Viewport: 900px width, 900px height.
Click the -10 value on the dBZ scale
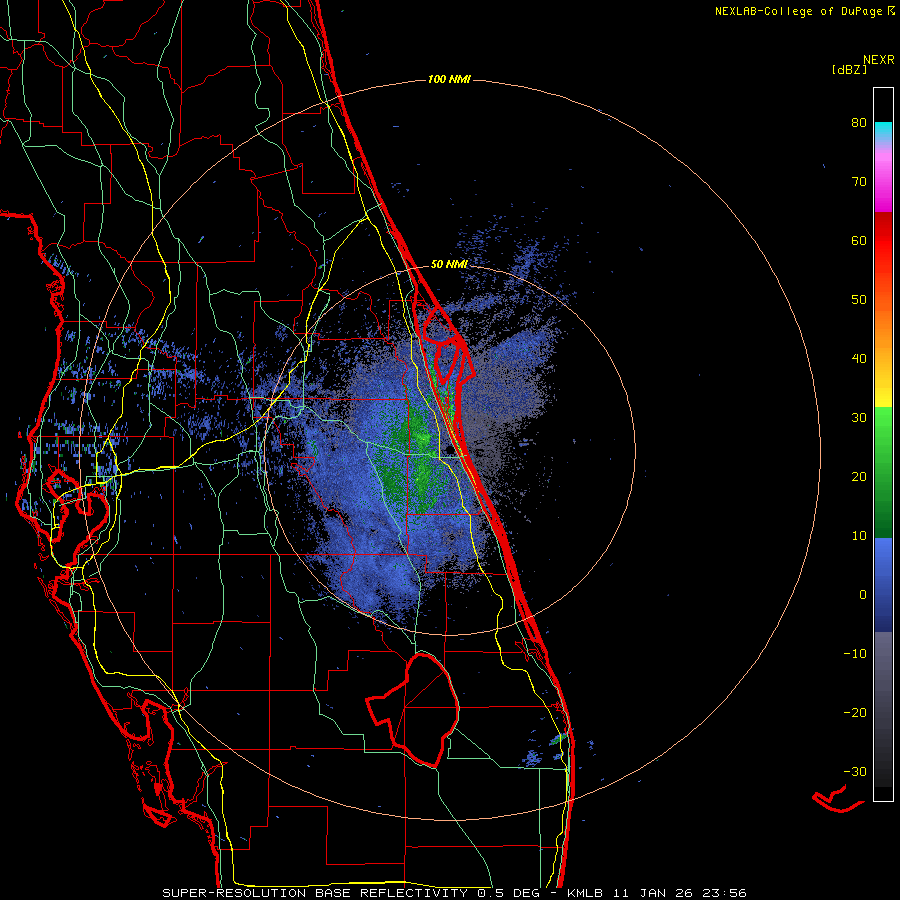[x=855, y=654]
